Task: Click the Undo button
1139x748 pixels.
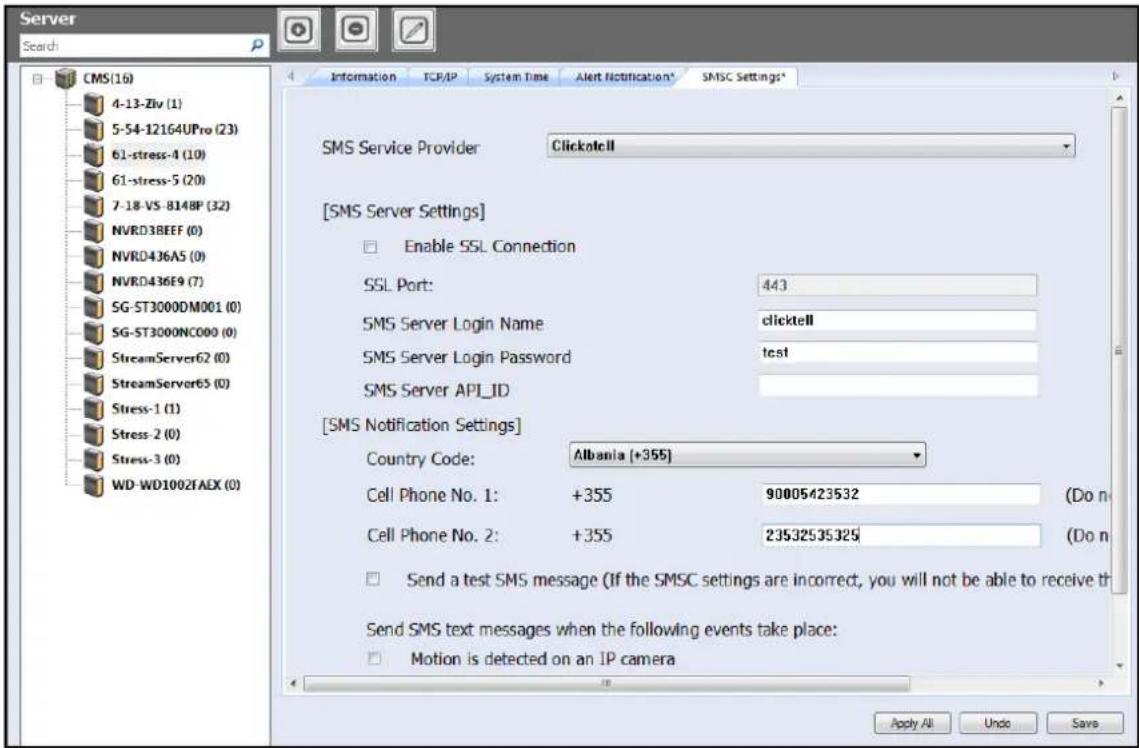Action: (x=997, y=723)
